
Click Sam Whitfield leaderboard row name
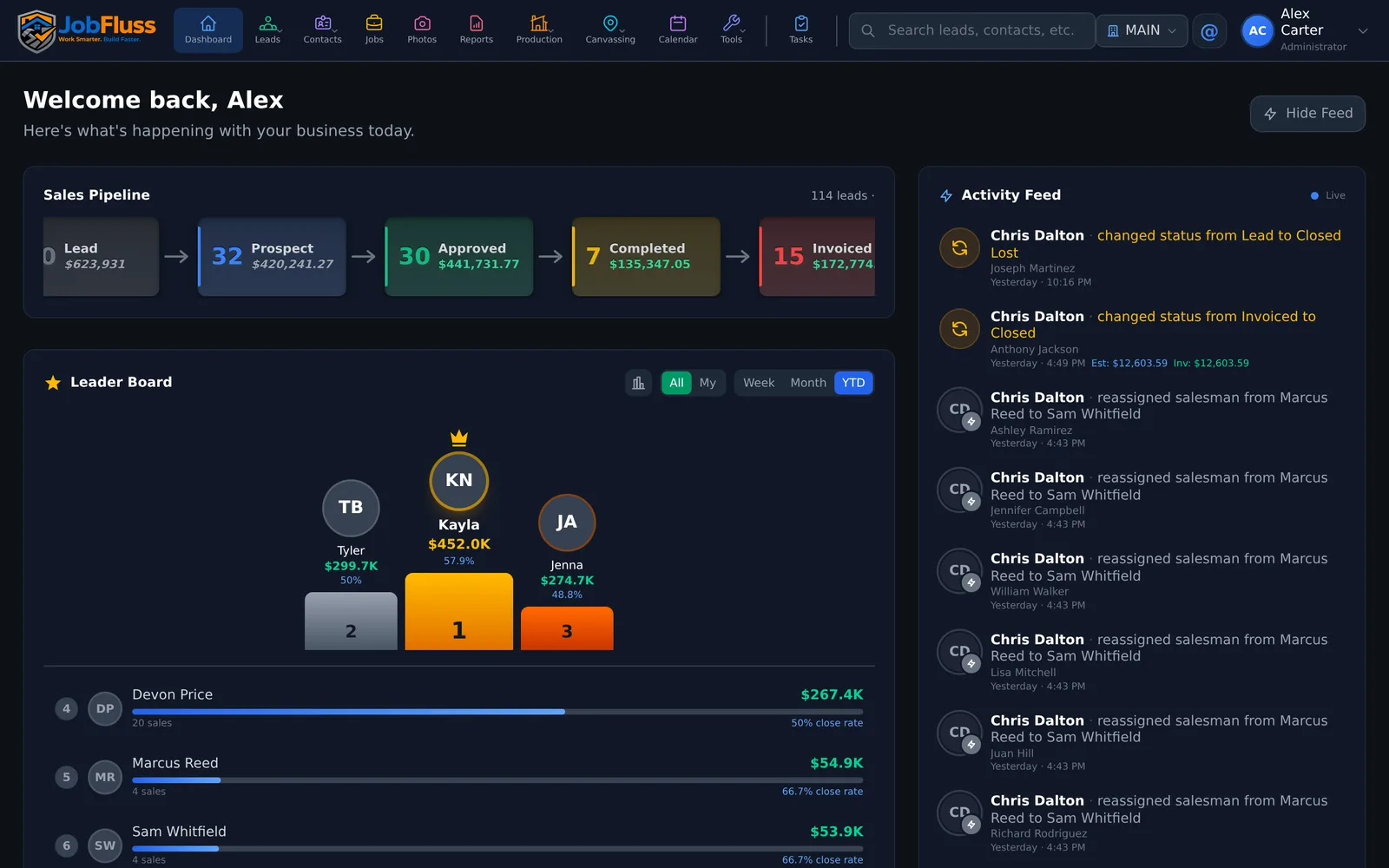(x=179, y=832)
